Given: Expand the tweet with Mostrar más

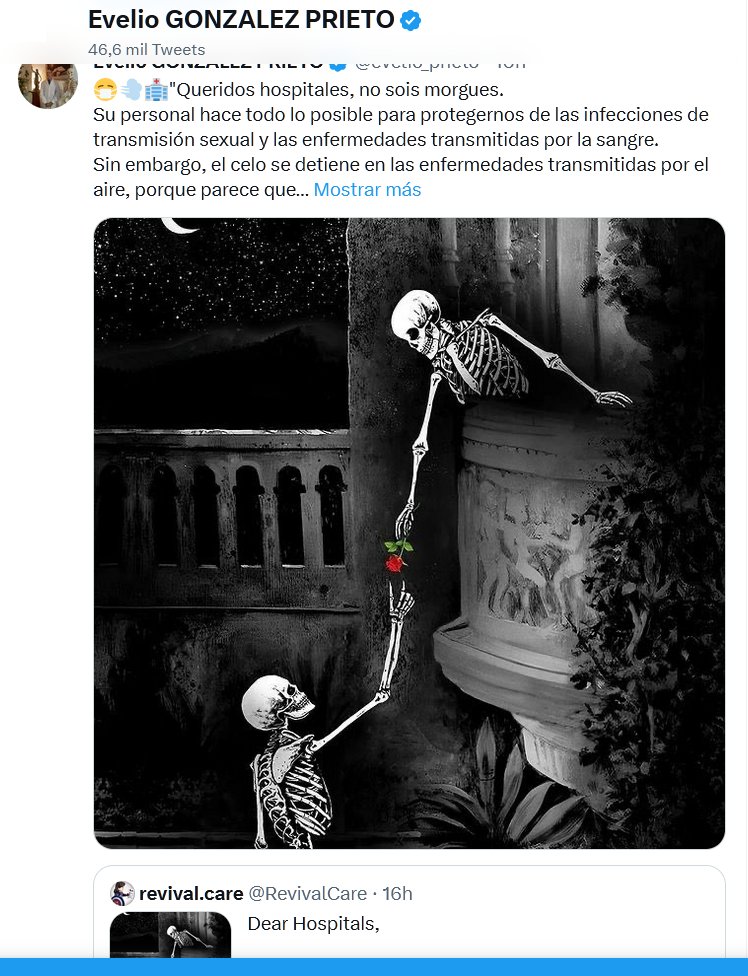Looking at the screenshot, I should click(x=367, y=189).
